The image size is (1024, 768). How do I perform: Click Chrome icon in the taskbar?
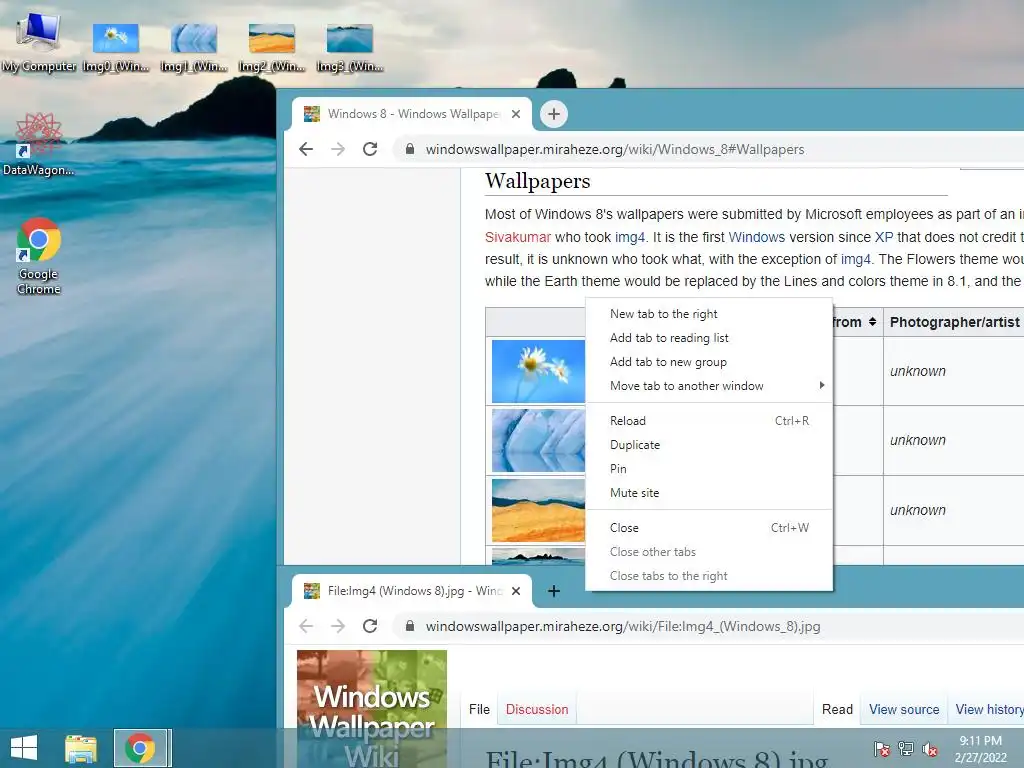(140, 748)
